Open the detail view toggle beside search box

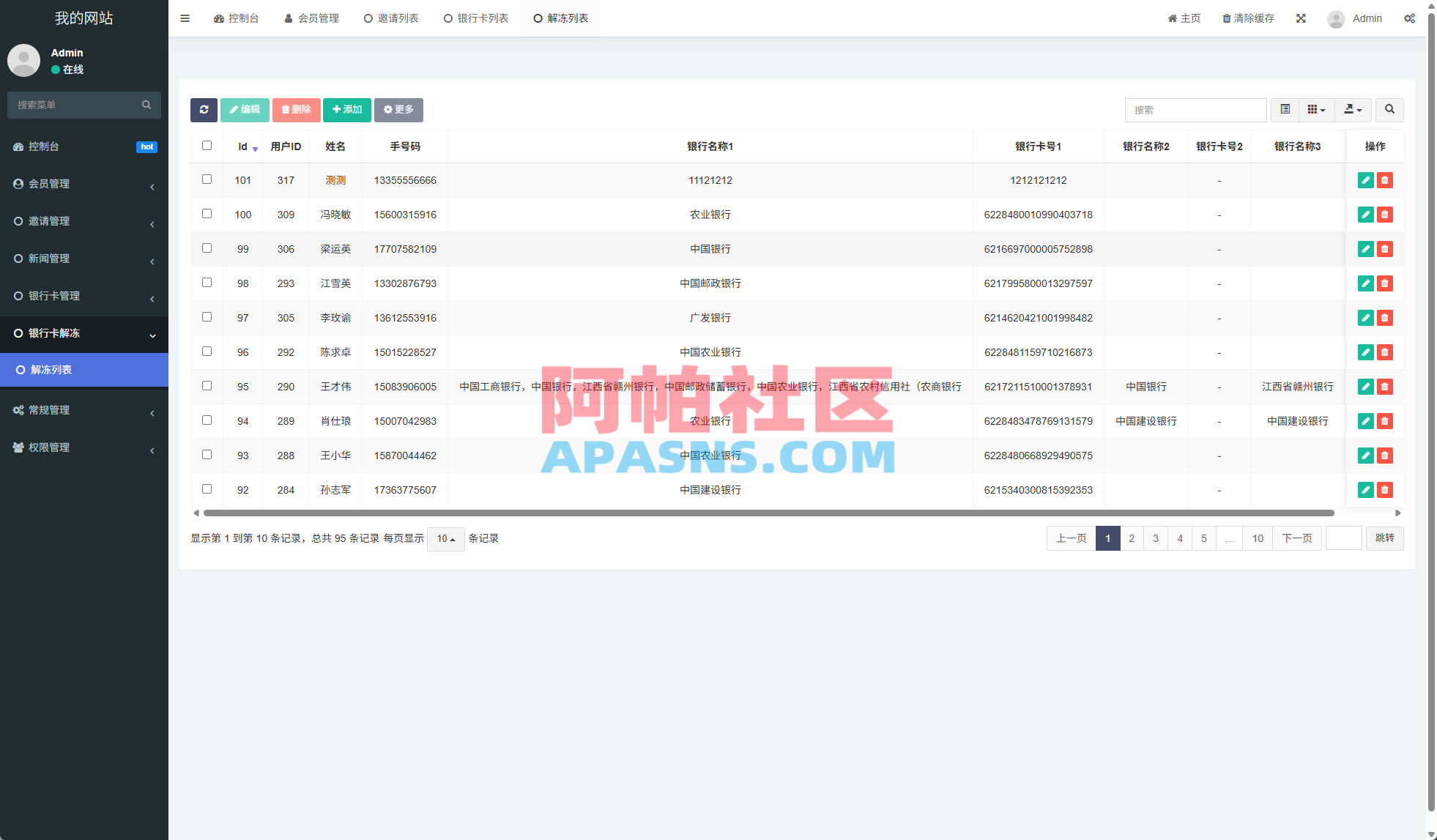tap(1284, 109)
